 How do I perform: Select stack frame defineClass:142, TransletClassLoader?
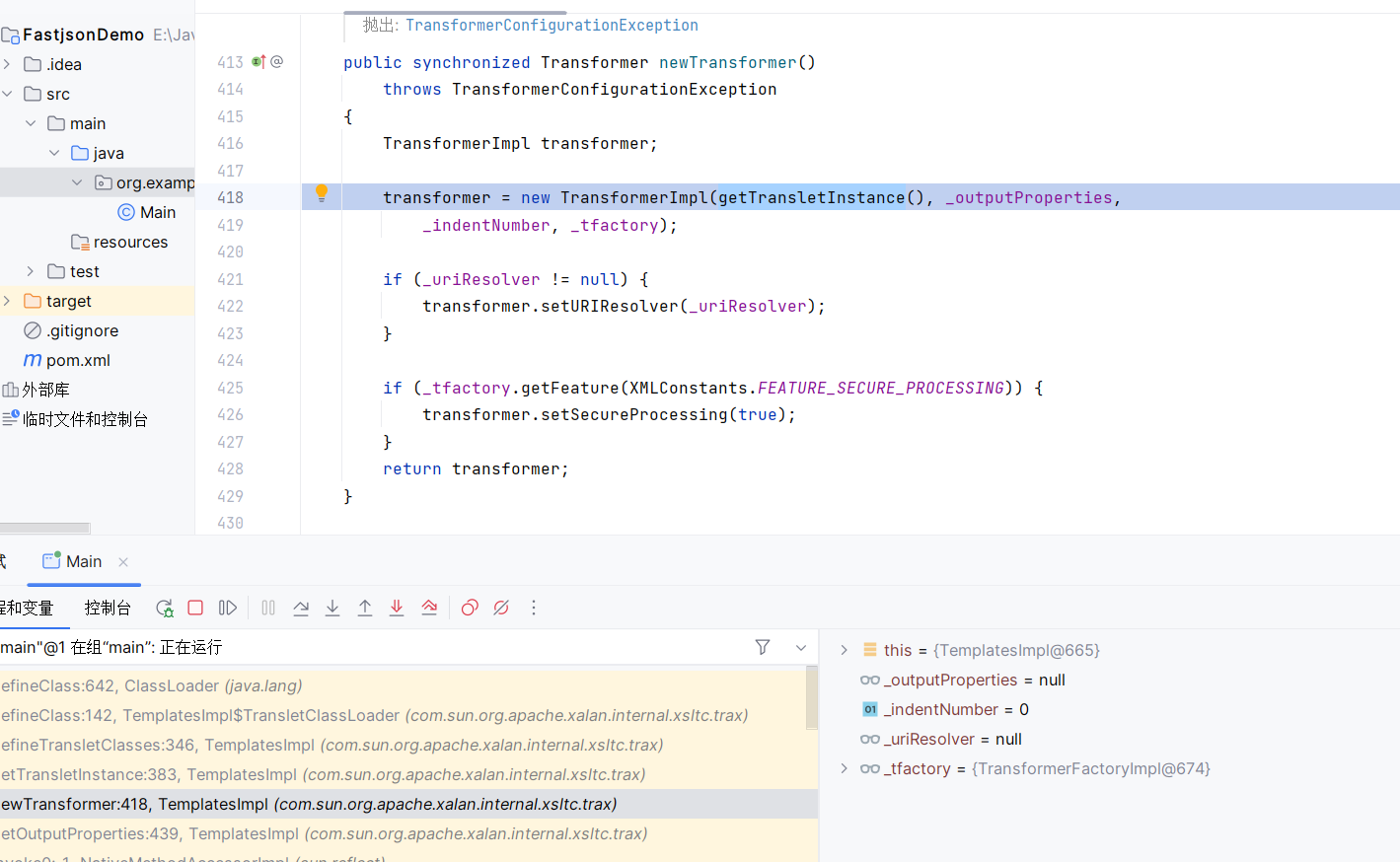pos(403,715)
